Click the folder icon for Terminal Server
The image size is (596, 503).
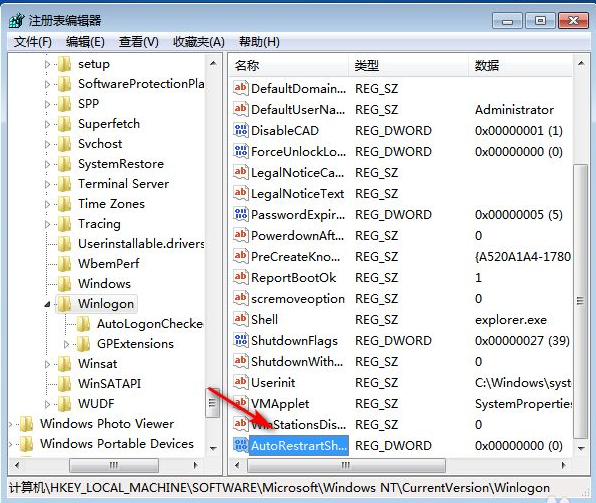(x=65, y=184)
